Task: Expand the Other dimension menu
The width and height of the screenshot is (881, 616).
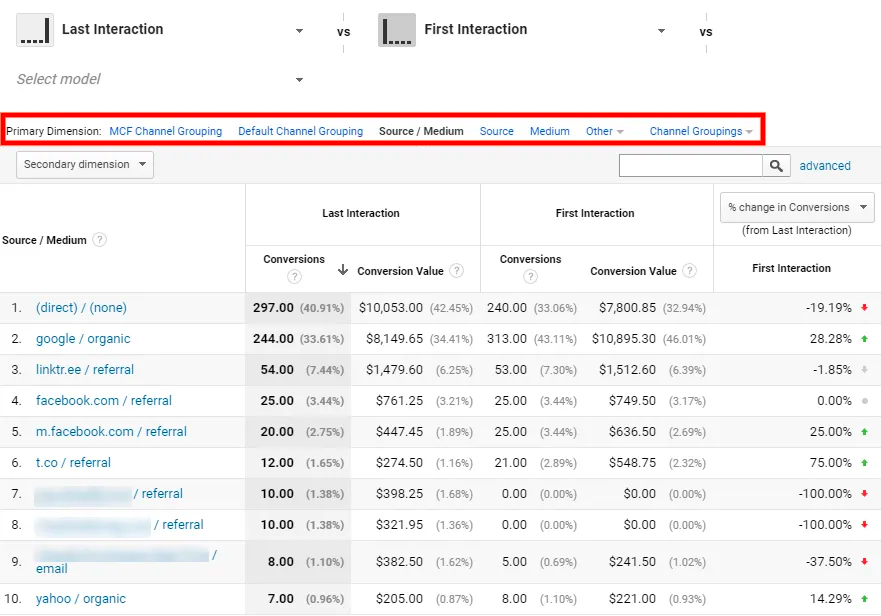Action: click(605, 132)
